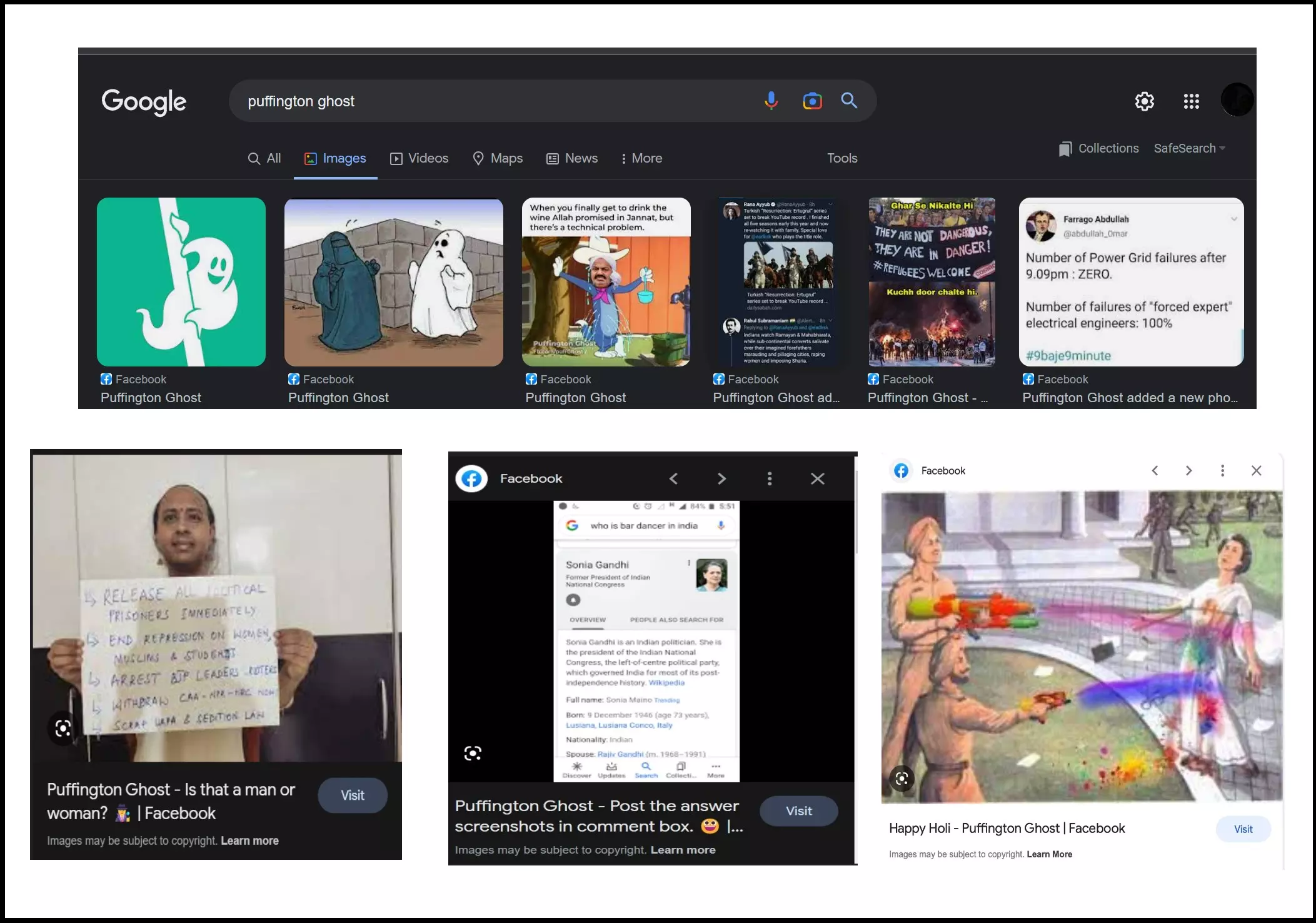Open the Google account avatar
1316x923 pixels.
coord(1237,100)
